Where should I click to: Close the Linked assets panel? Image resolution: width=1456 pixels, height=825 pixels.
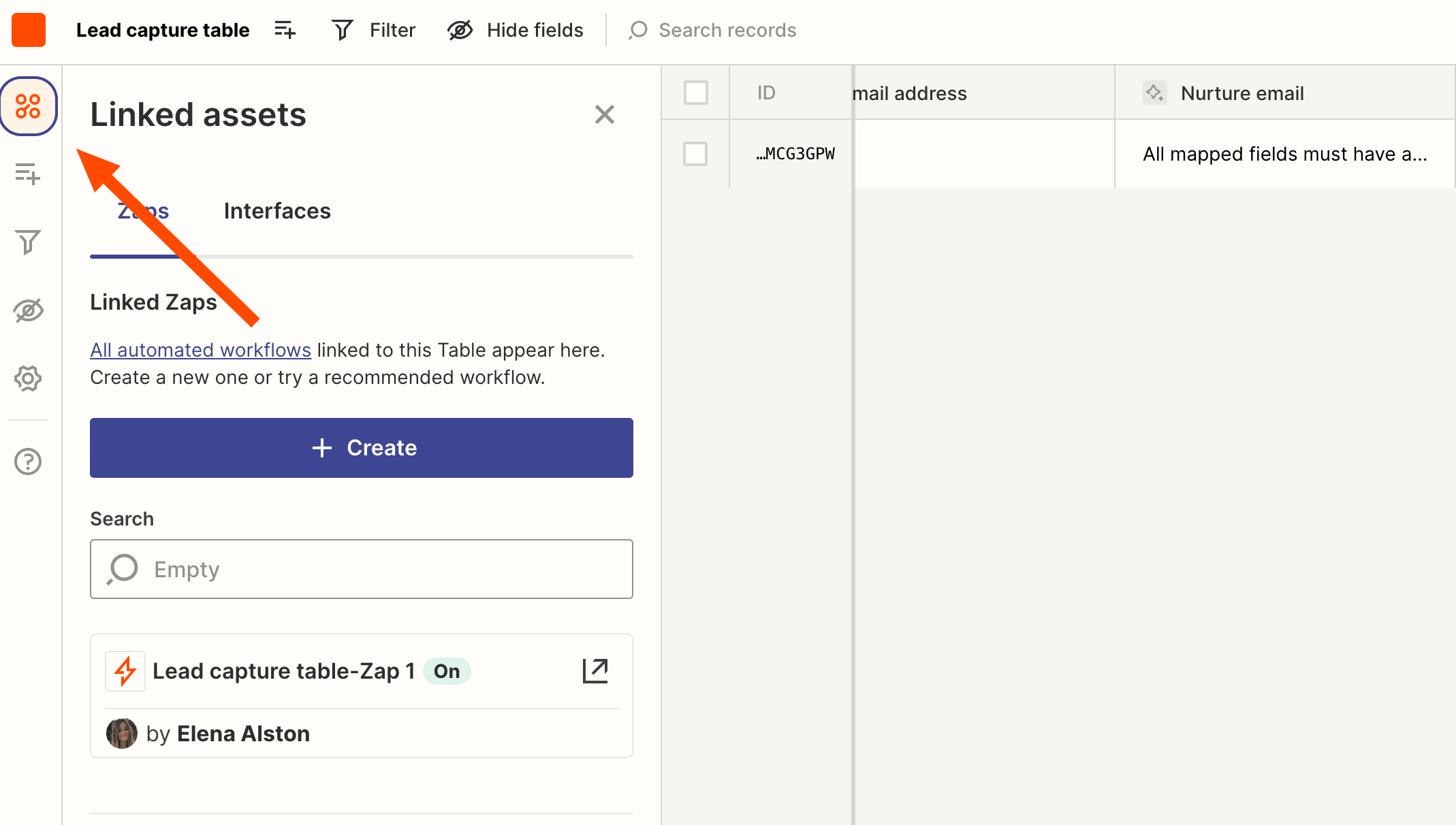605,114
